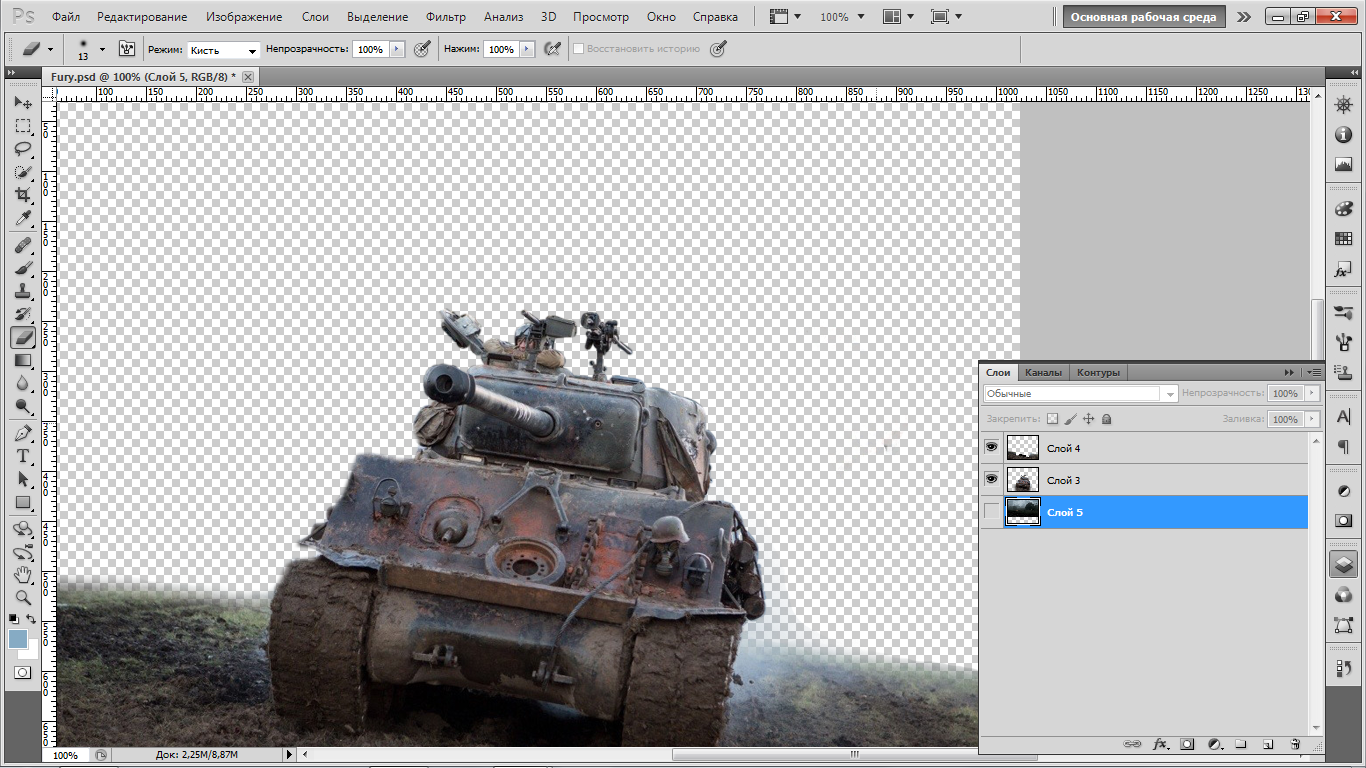Click the trash icon to delete layer
This screenshot has height=768, width=1366.
1295,744
